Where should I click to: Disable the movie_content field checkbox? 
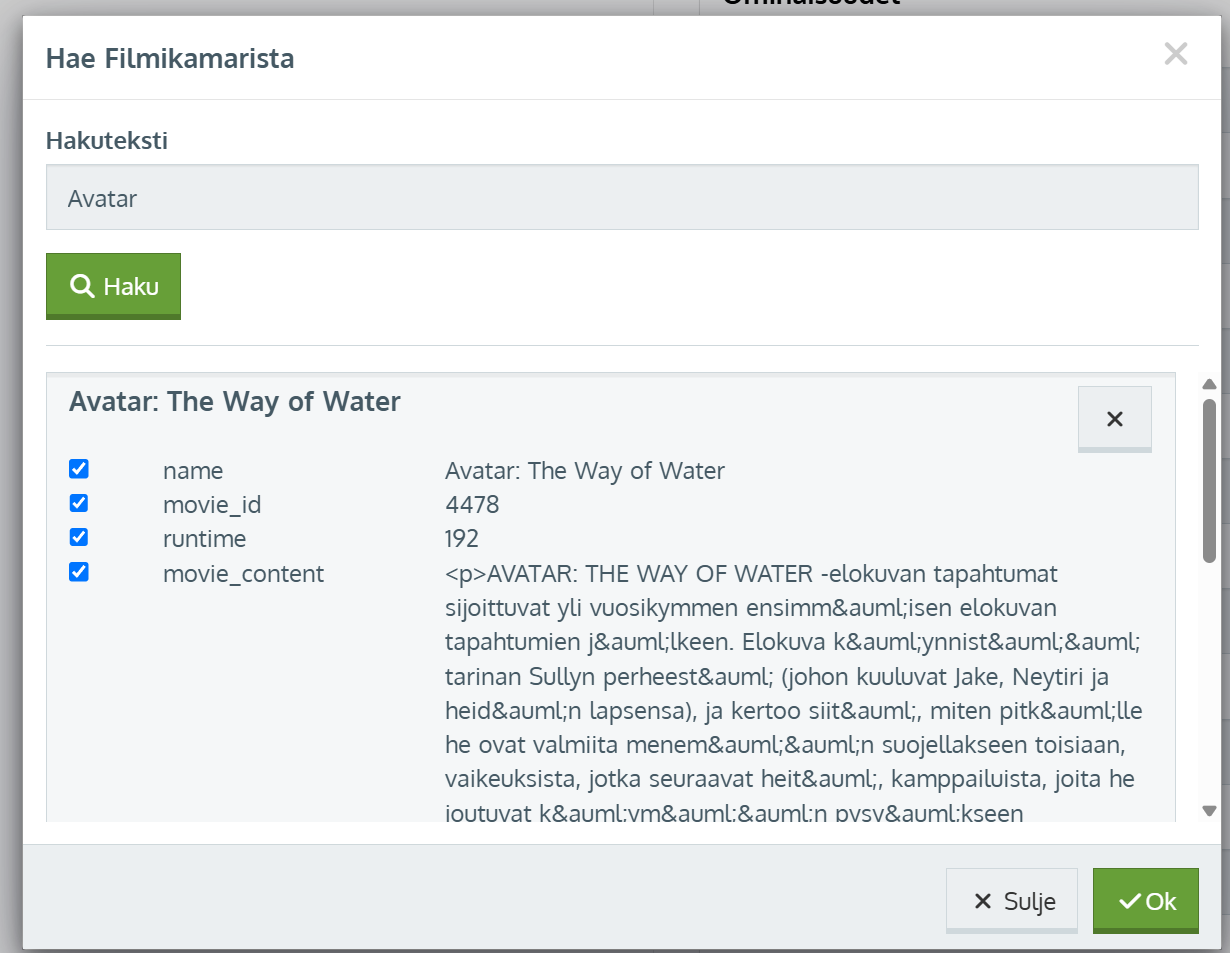point(79,572)
